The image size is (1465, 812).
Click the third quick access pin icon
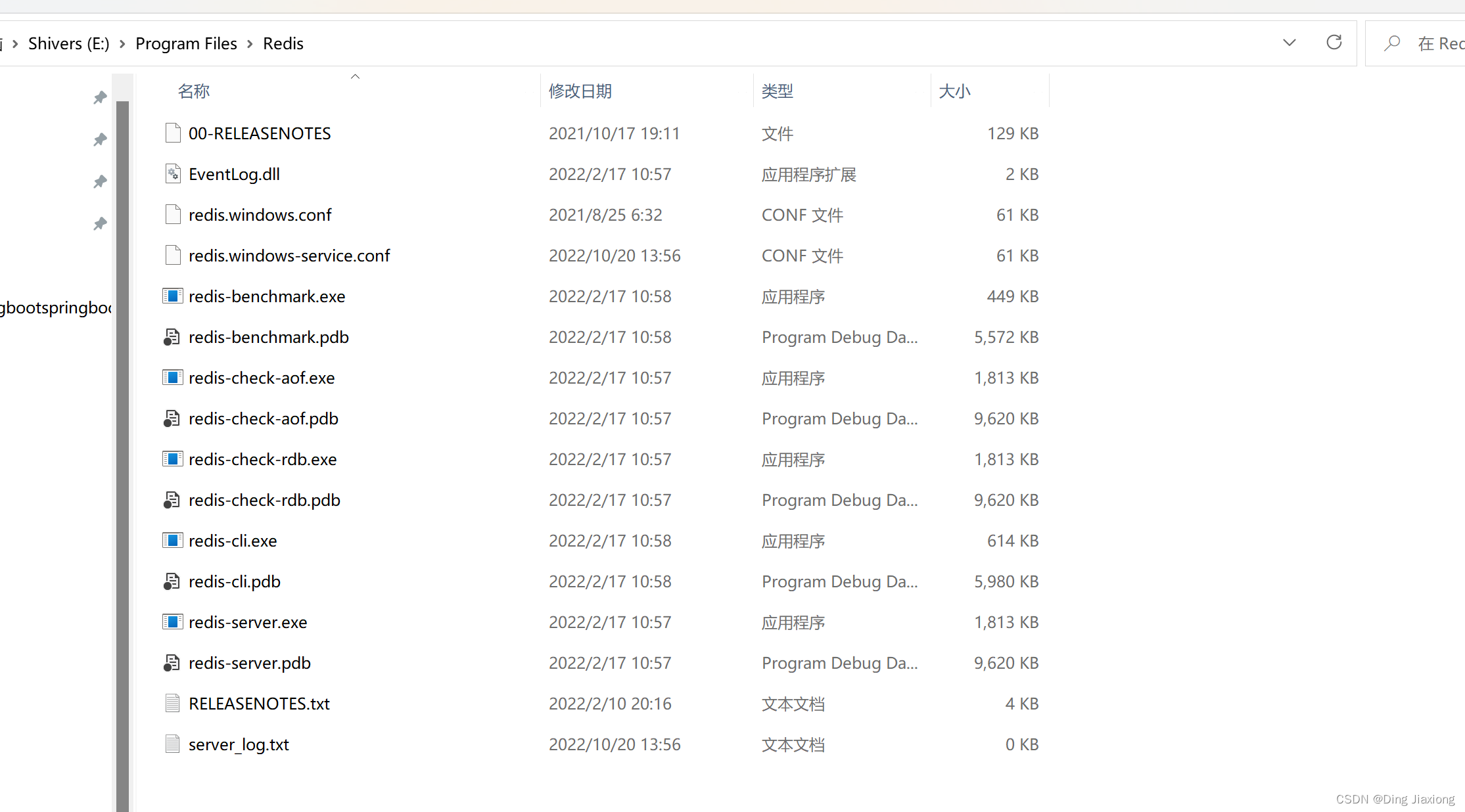pos(100,181)
